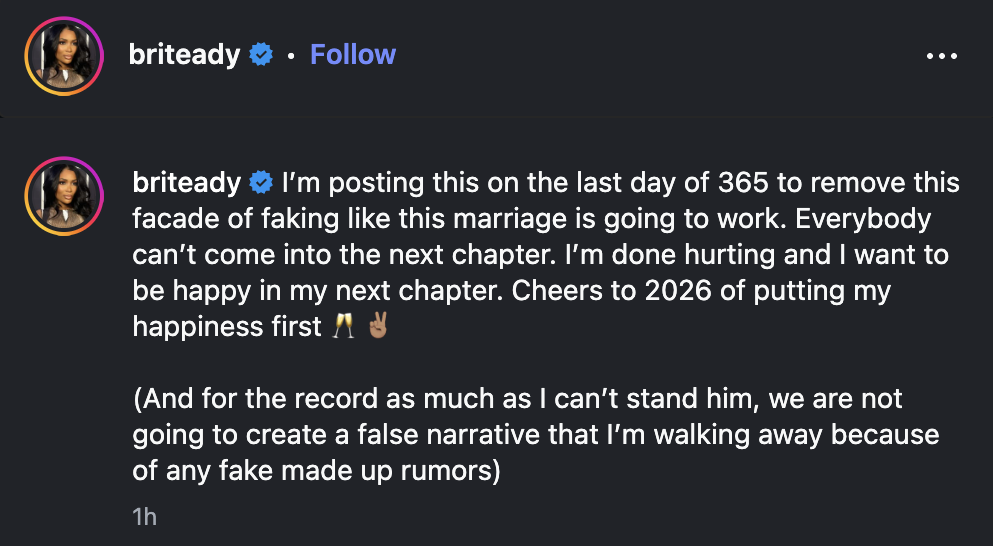Click the '365' number in the caption
Viewport: 993px width, 546px height.
743,183
